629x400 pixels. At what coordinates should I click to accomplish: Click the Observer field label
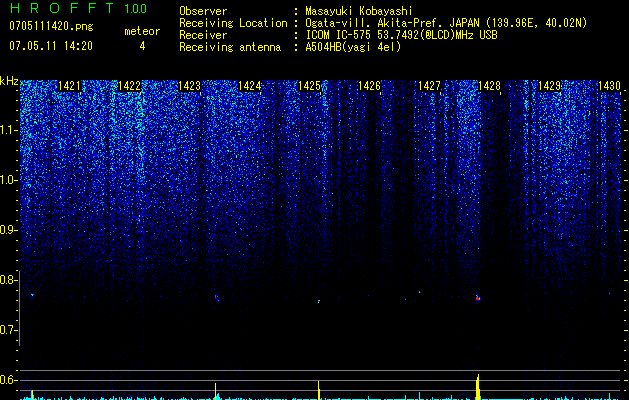[x=203, y=11]
